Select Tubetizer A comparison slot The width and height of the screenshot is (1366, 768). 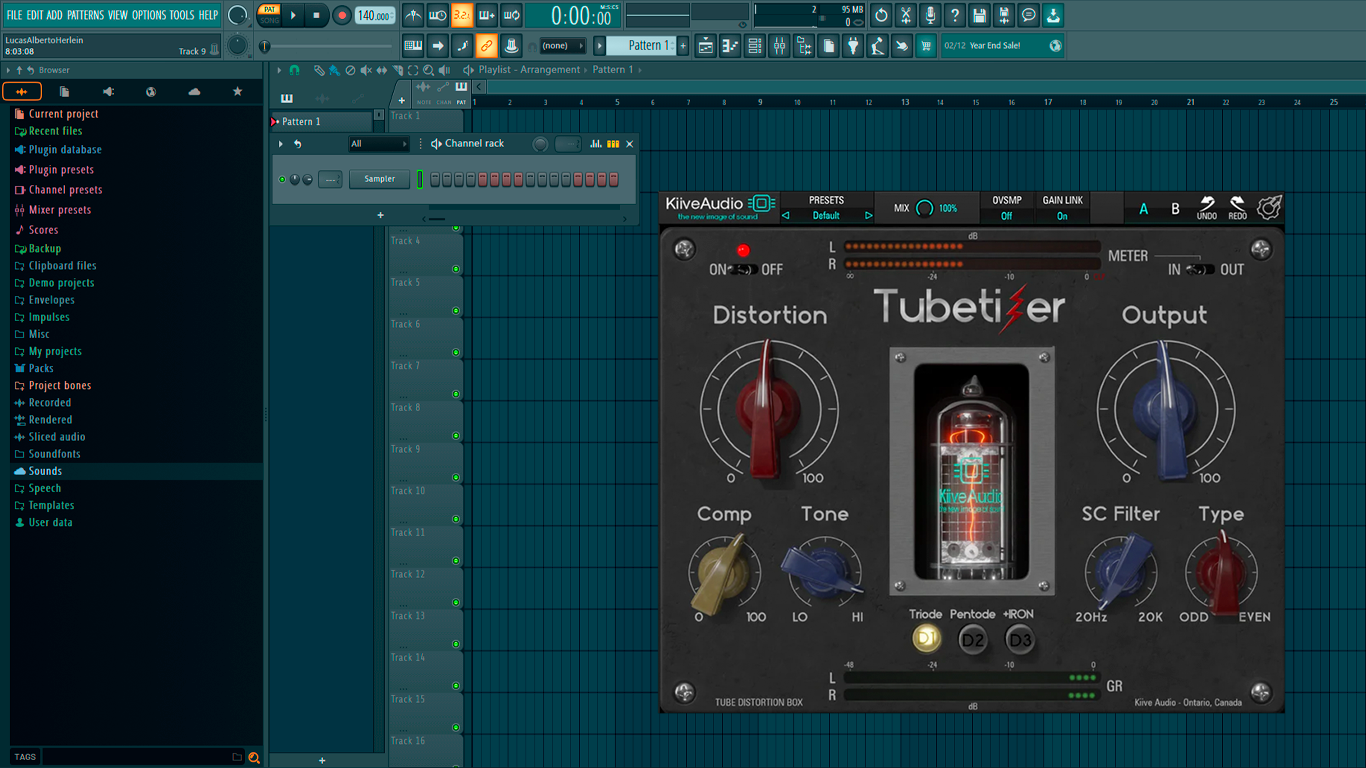(1143, 209)
